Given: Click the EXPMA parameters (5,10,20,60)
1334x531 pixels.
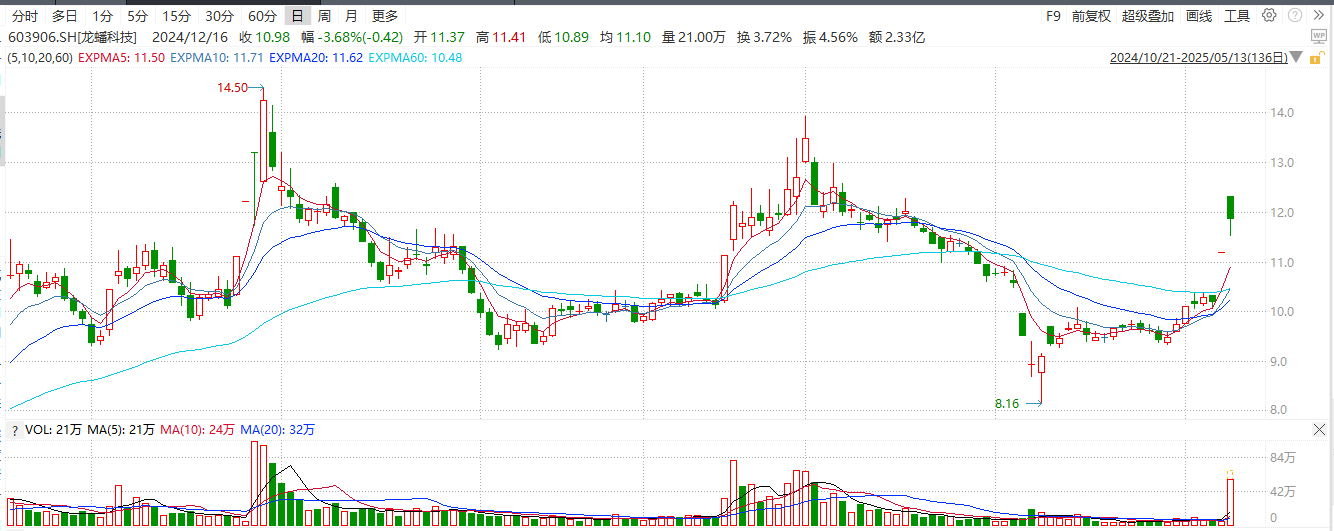Looking at the screenshot, I should 39,58.
